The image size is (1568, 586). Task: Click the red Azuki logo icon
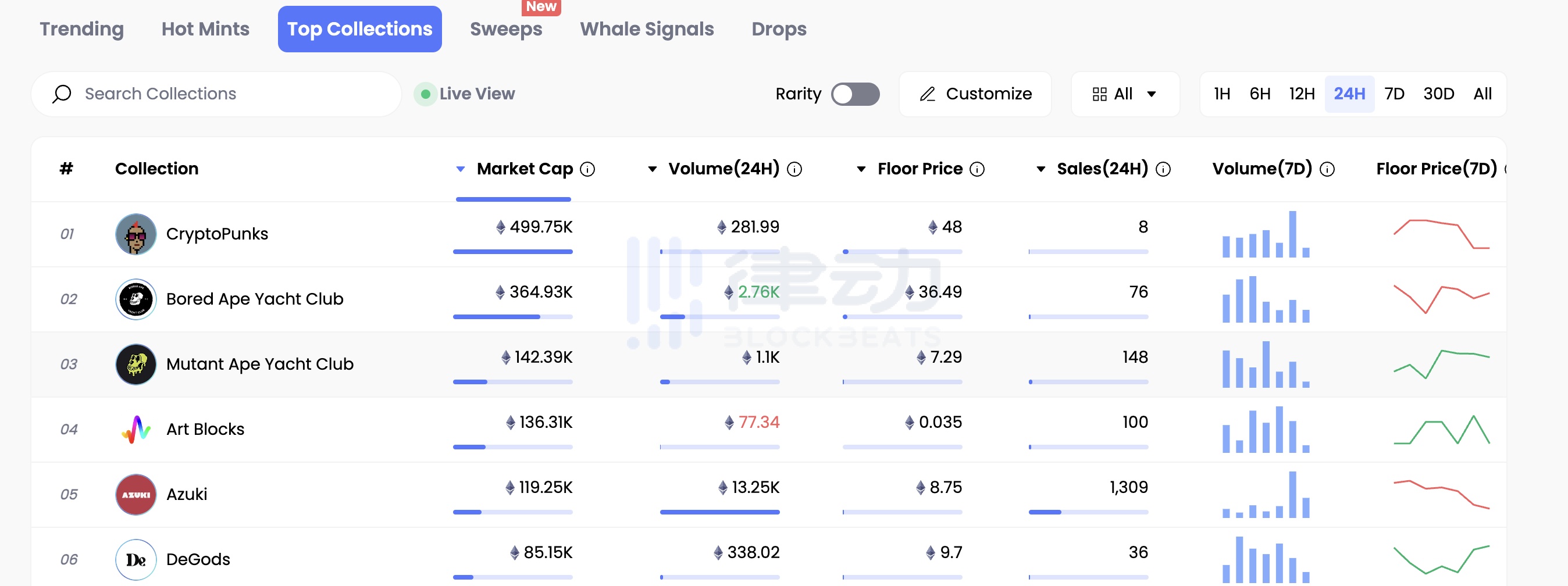click(136, 494)
